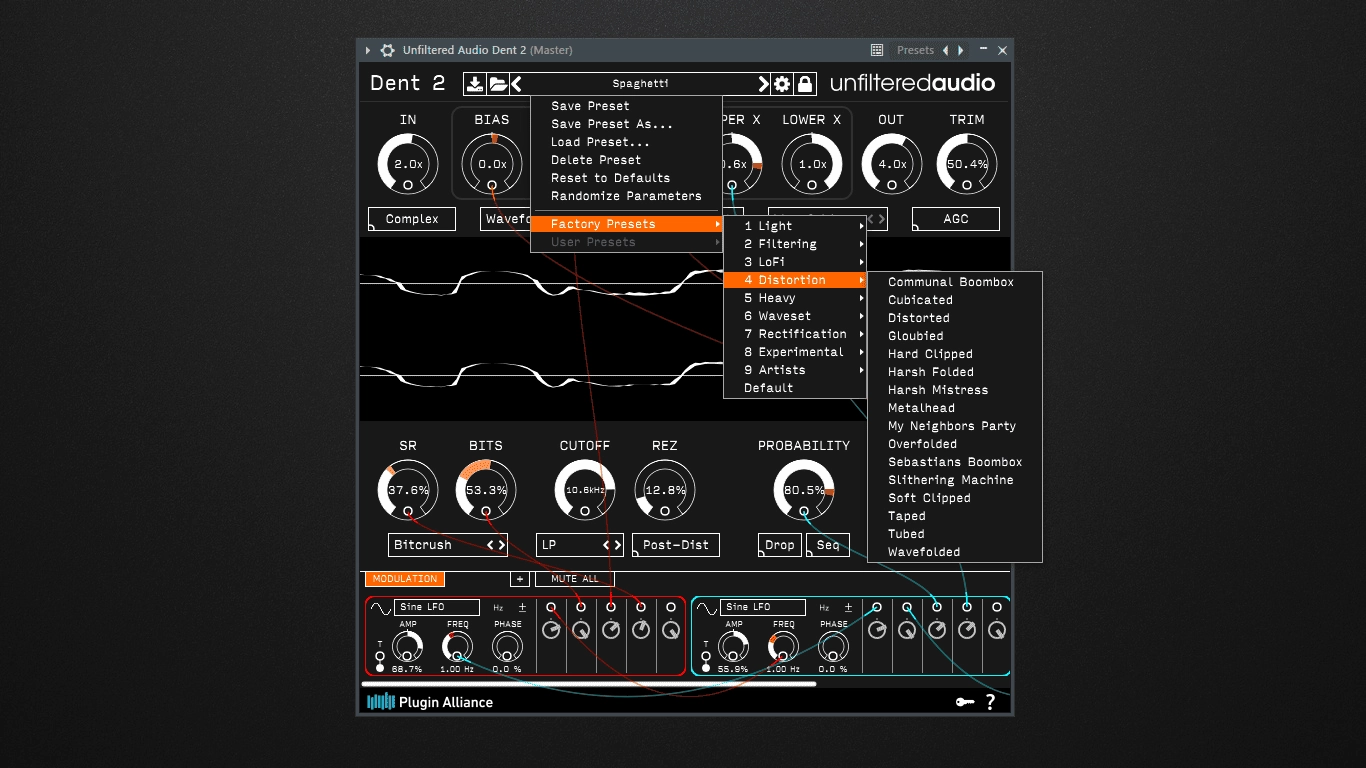
Task: Adjust the PROBABILITY knob
Action: 804,490
